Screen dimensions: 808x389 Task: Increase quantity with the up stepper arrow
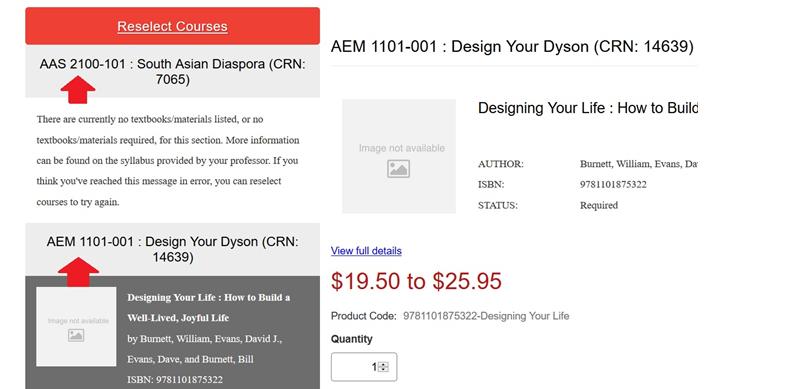(x=383, y=364)
